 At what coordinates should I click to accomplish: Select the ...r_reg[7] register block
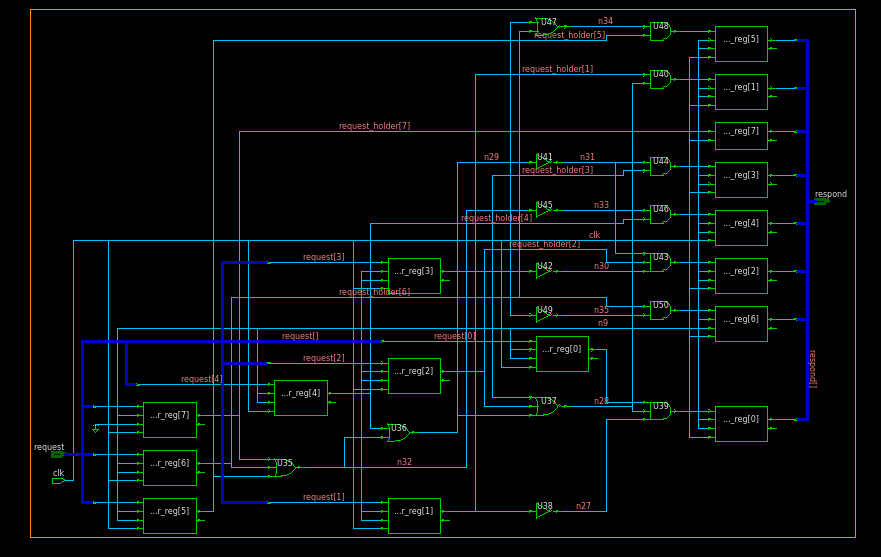169,420
